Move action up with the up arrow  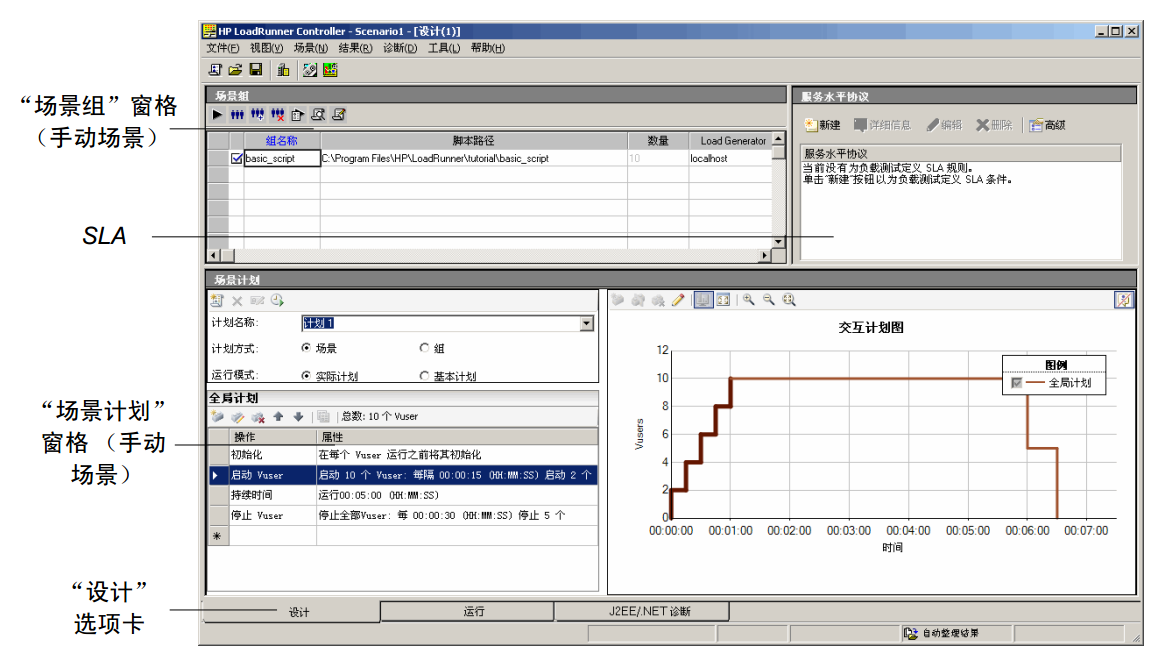(278, 417)
